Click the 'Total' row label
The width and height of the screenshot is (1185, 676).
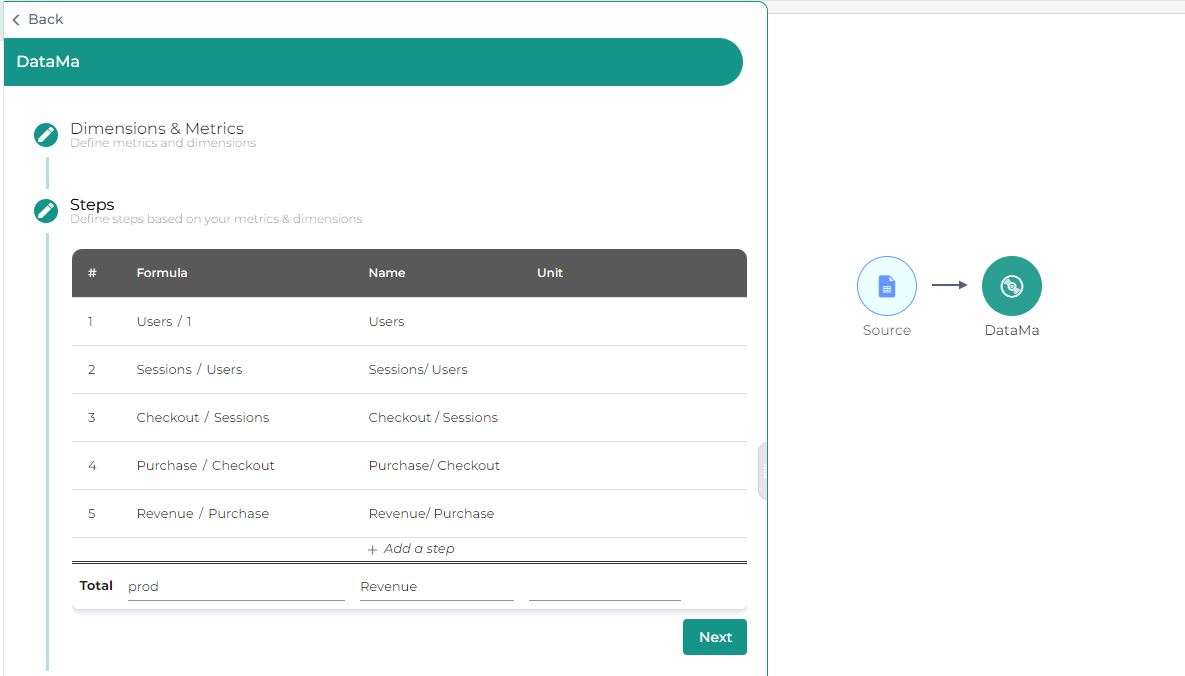click(x=96, y=586)
